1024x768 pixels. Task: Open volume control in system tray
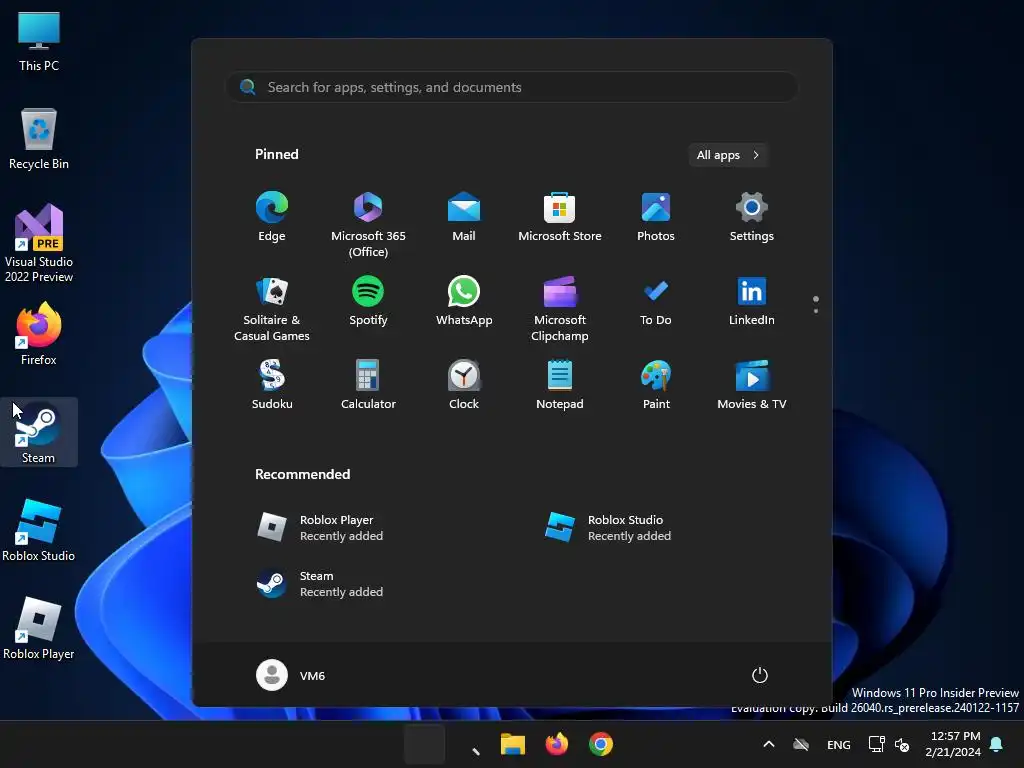pyautogui.click(x=902, y=744)
